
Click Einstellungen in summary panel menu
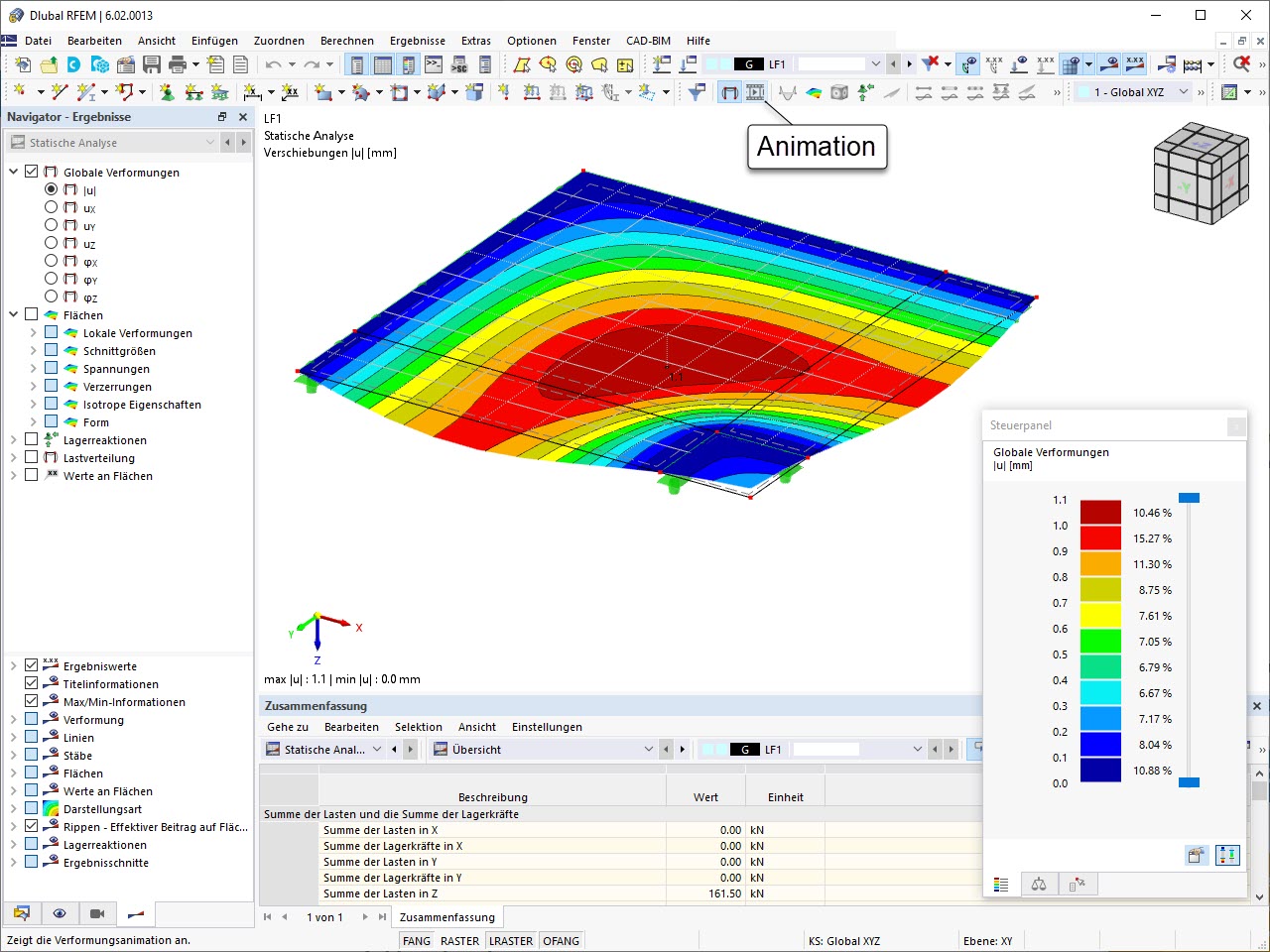click(x=547, y=727)
